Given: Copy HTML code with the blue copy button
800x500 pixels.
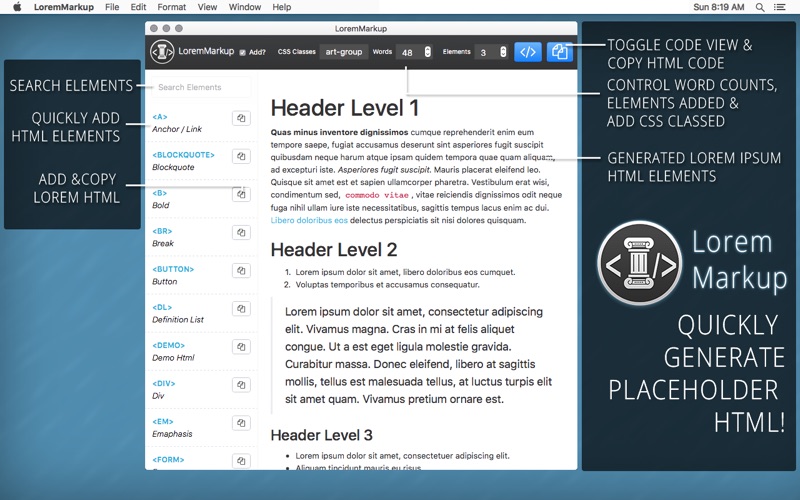Looking at the screenshot, I should [560, 52].
